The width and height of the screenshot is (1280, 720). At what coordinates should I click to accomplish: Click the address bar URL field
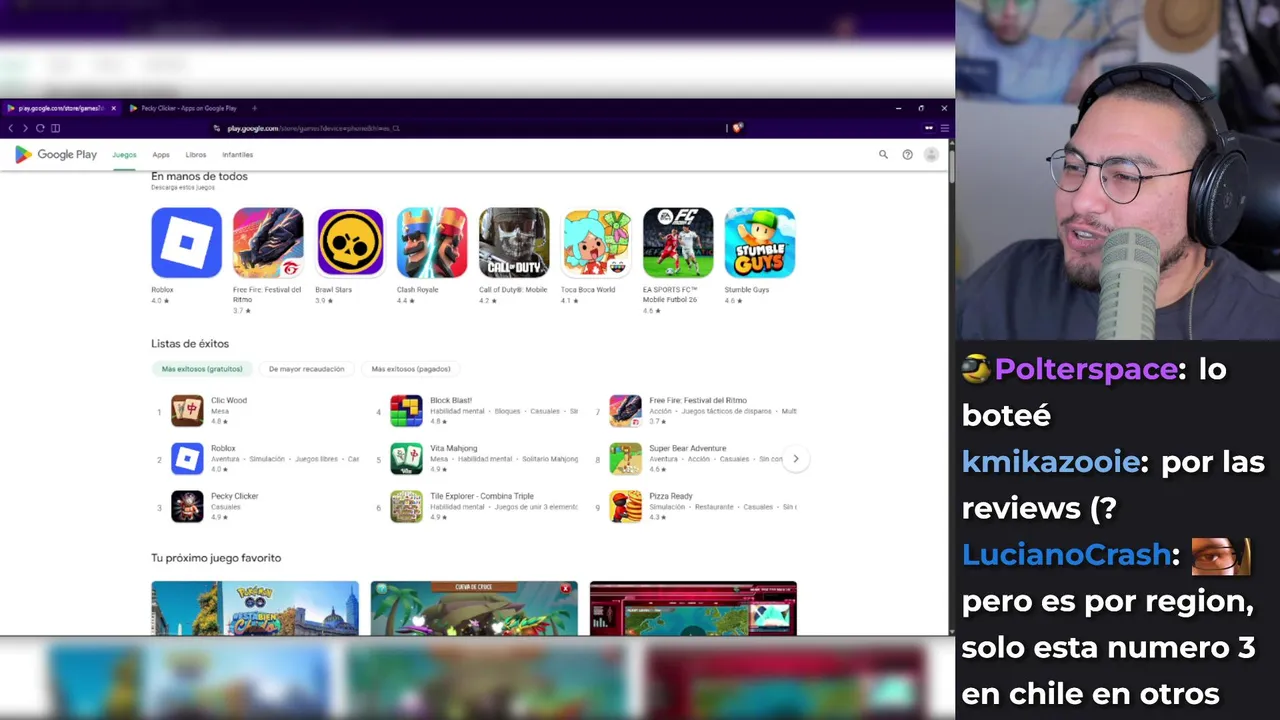470,128
